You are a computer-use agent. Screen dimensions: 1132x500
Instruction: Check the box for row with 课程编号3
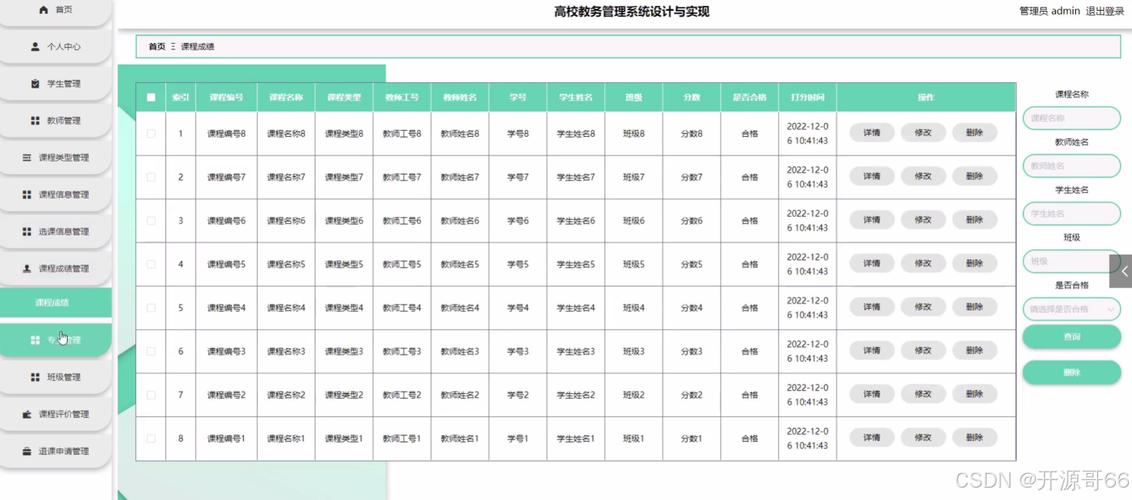151,351
